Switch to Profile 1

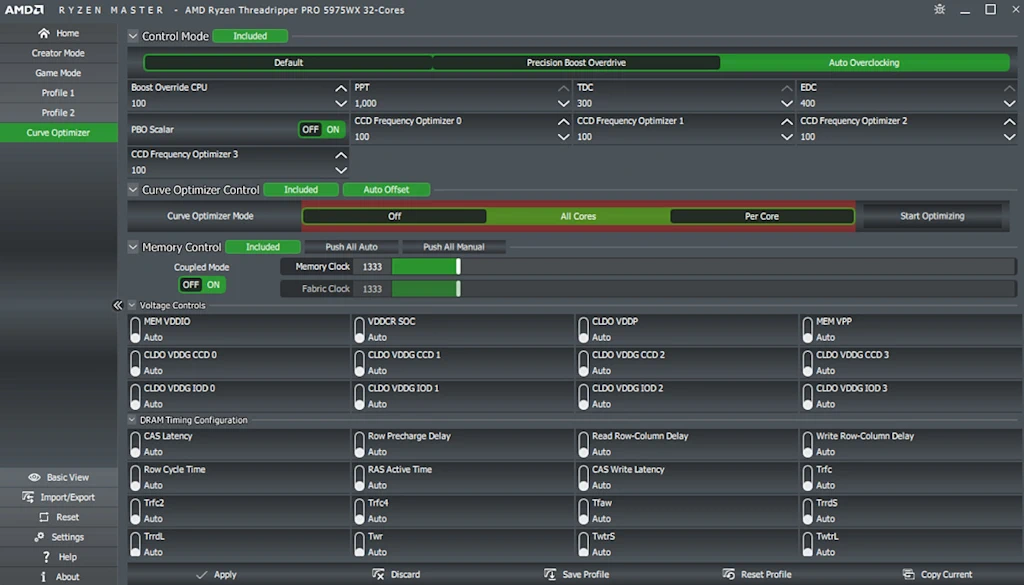(59, 93)
